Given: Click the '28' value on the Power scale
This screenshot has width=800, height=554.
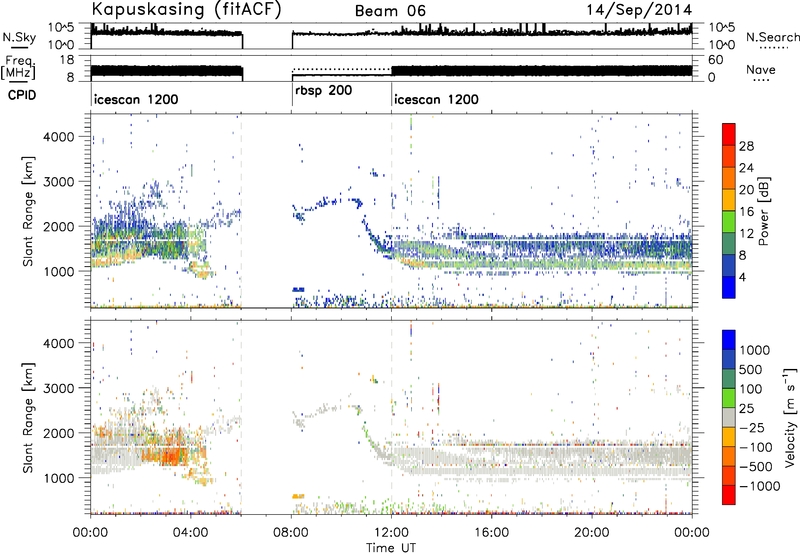Looking at the screenshot, I should tap(746, 146).
